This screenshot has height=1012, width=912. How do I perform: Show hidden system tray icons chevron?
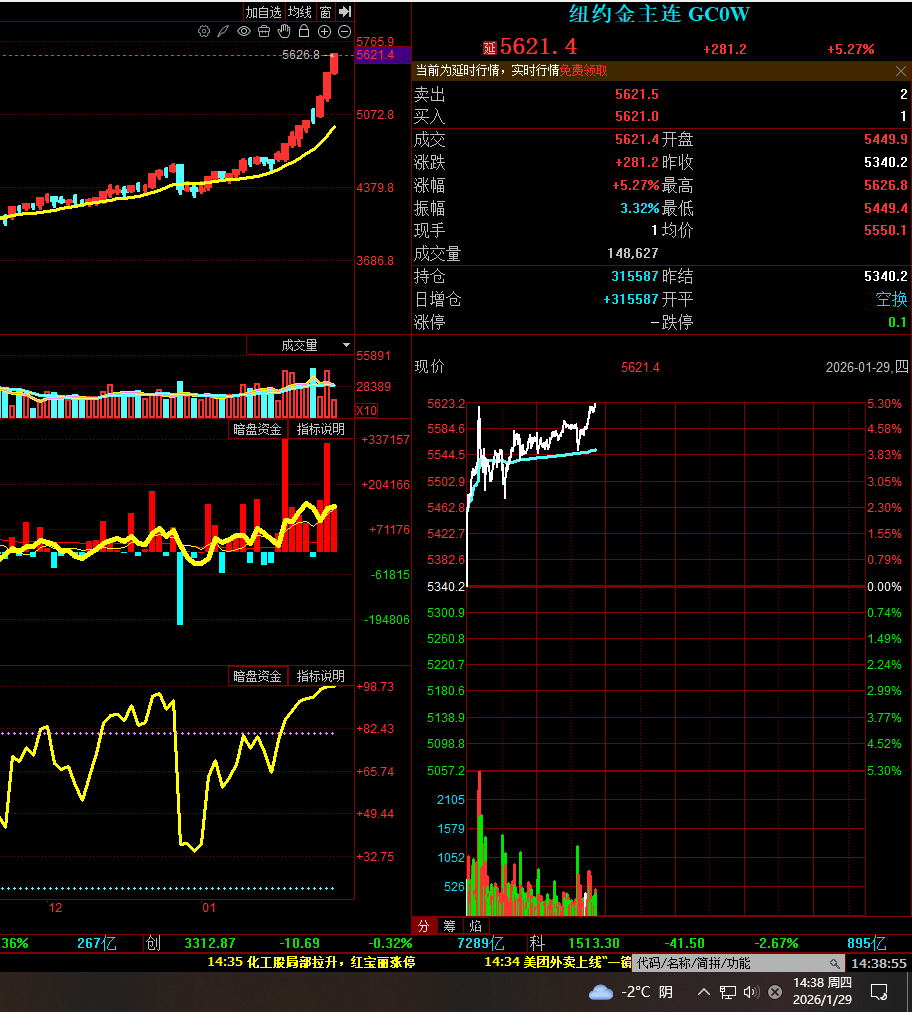[x=704, y=992]
